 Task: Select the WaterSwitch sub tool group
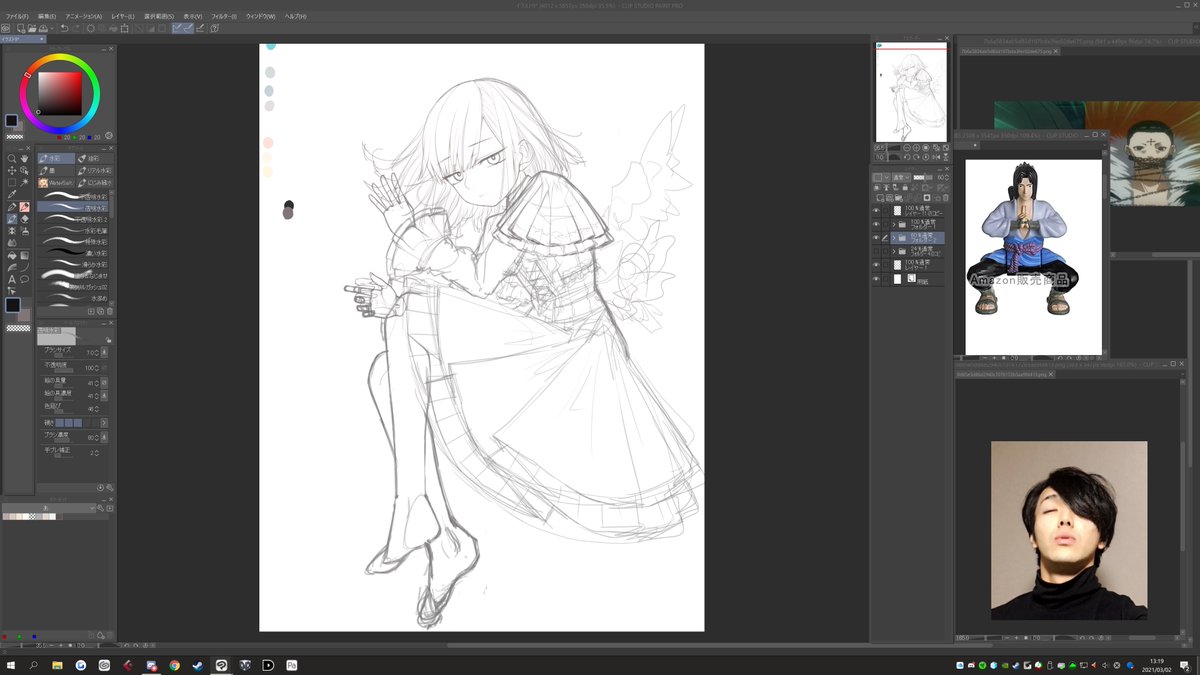(56, 183)
